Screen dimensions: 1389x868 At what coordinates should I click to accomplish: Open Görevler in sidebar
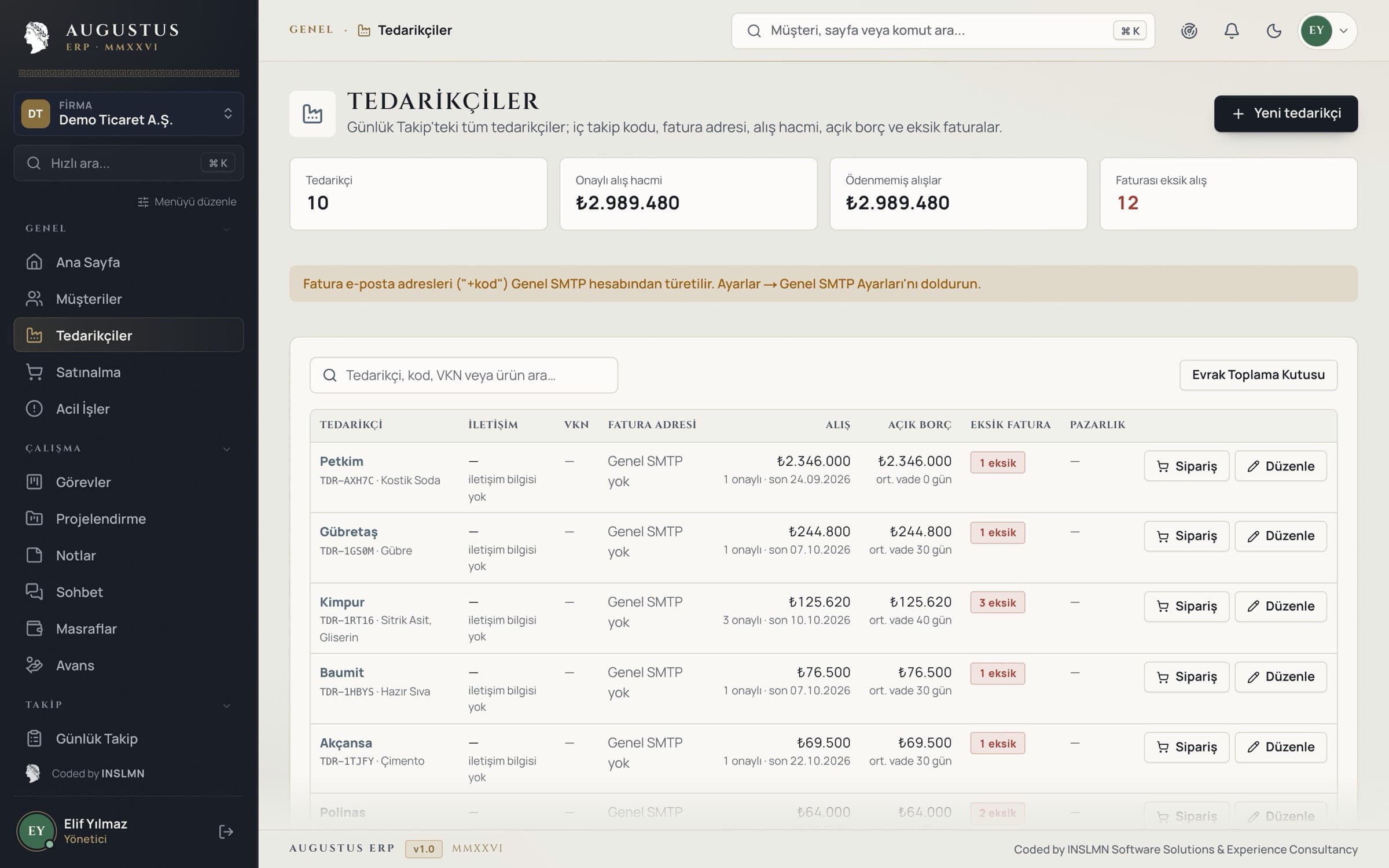[128, 482]
